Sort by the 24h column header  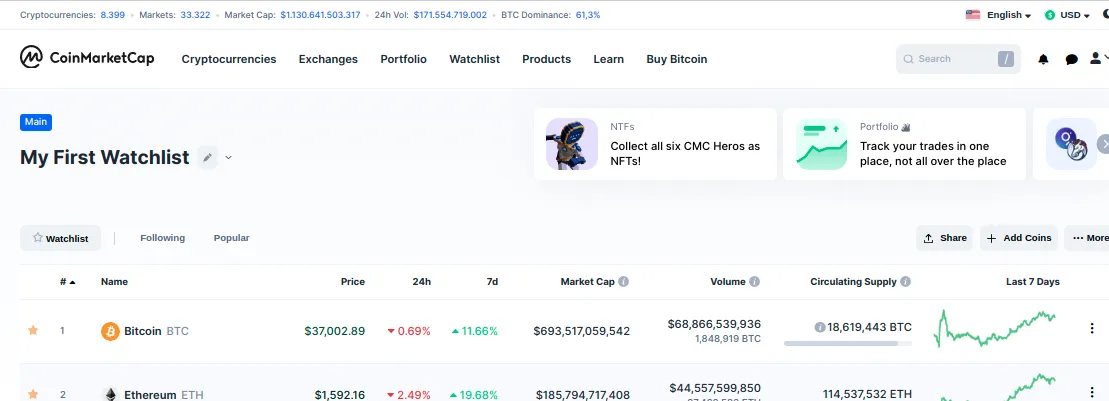pyautogui.click(x=422, y=281)
